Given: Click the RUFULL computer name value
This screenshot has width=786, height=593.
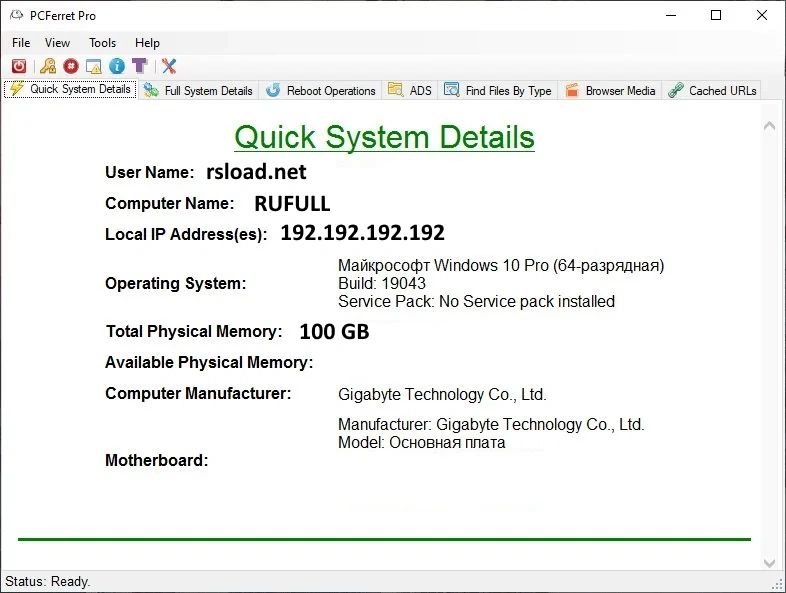Looking at the screenshot, I should (x=292, y=204).
